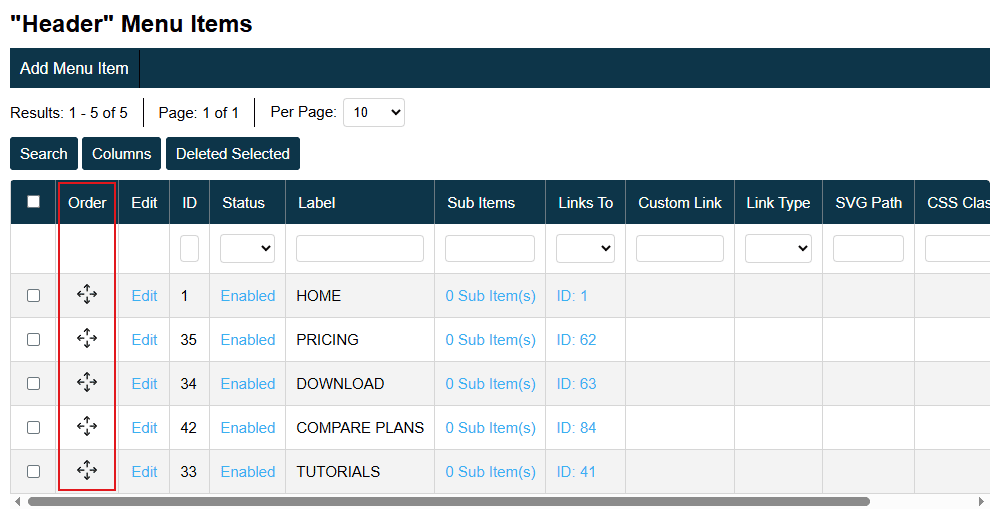Screen dimensions: 1000x509
Task: Sort by the Status column header
Action: 244,203
